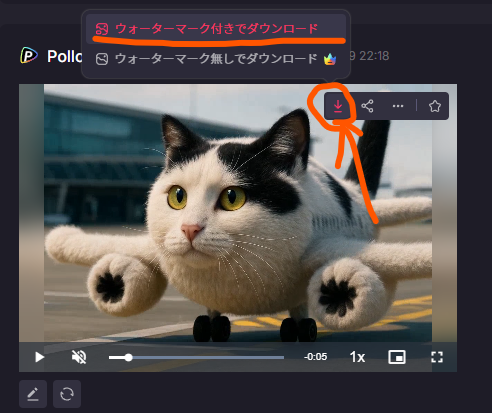Click the video progress slider handle
The height and width of the screenshot is (413, 492).
coord(128,357)
